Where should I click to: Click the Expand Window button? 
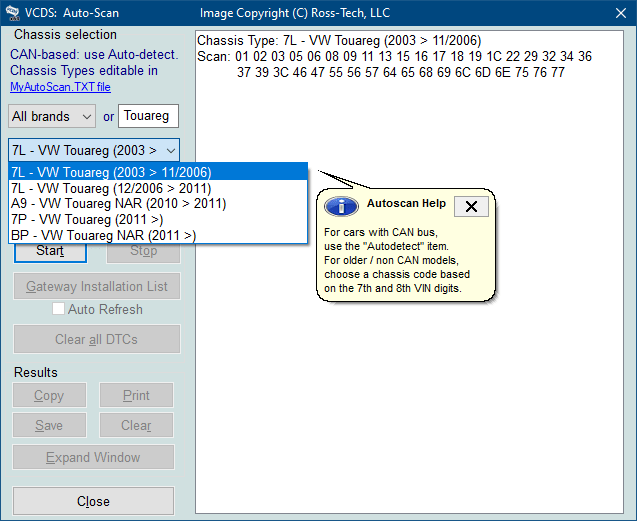(93, 457)
